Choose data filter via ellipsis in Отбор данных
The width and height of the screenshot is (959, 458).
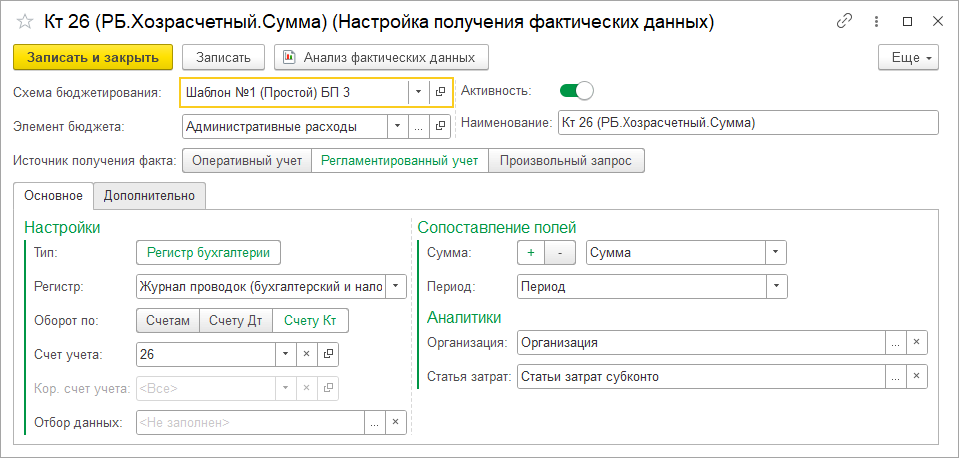point(375,423)
